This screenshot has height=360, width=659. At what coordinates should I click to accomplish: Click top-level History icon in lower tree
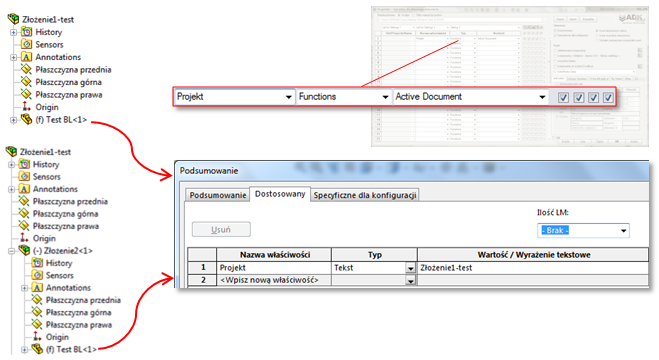[24, 164]
